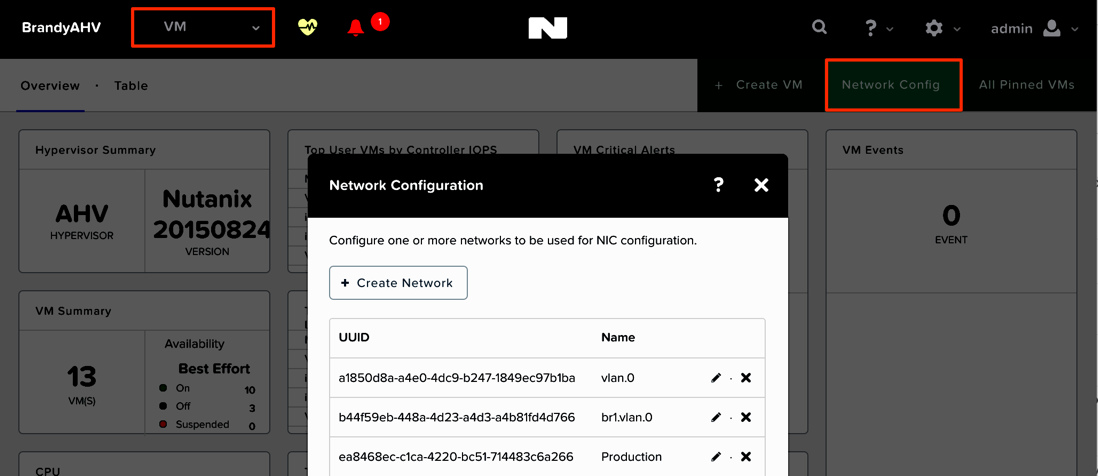This screenshot has height=476, width=1098.
Task: Click the Off availability status row
Action: pos(207,407)
